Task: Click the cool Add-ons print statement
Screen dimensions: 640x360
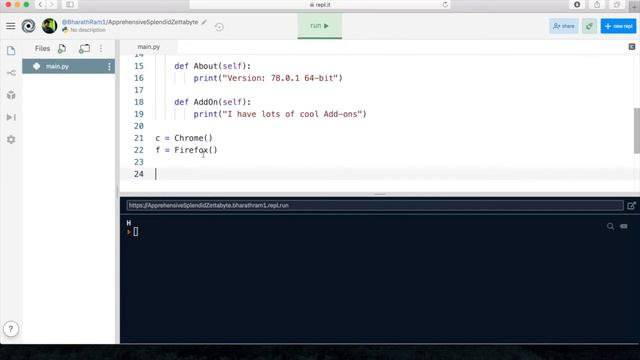Action: pos(280,114)
